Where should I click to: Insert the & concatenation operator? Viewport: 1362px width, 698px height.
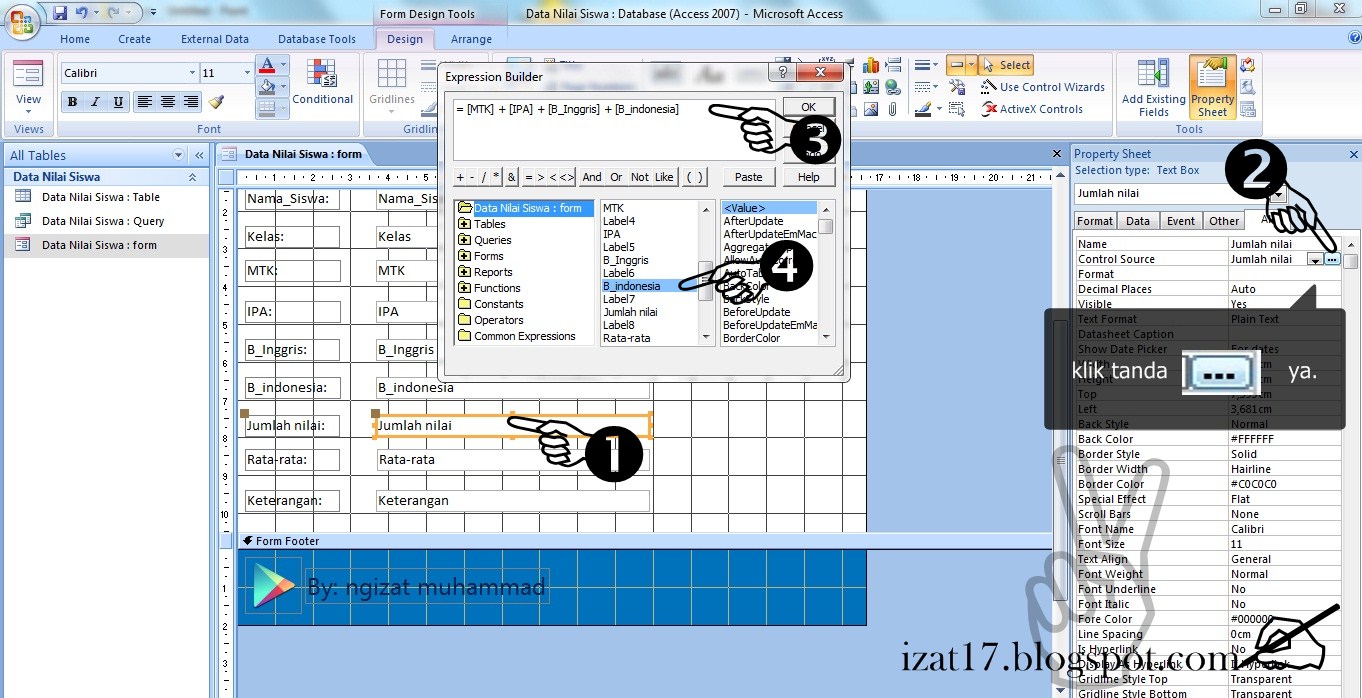pyautogui.click(x=512, y=177)
